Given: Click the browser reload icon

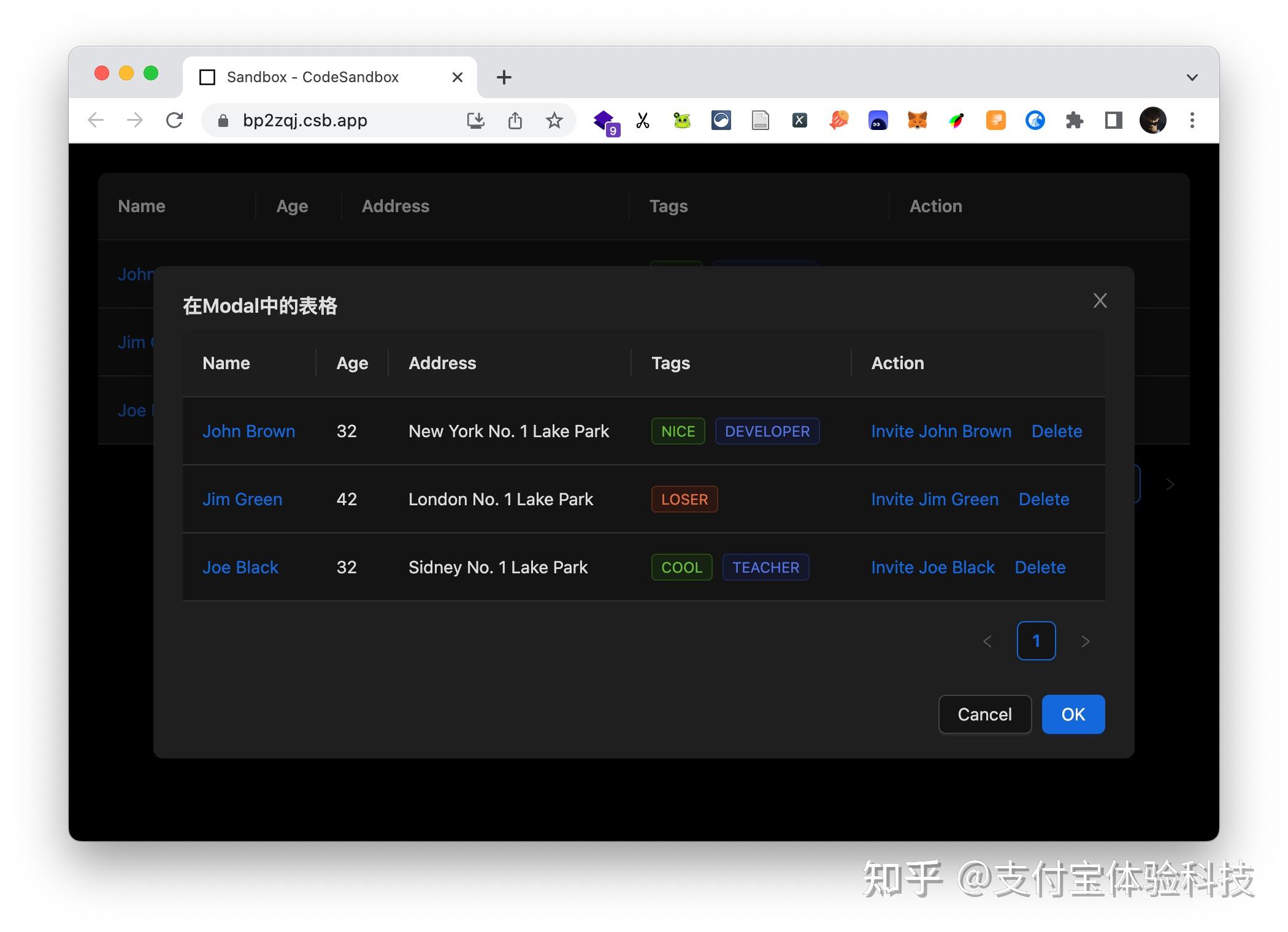Looking at the screenshot, I should click(x=175, y=120).
